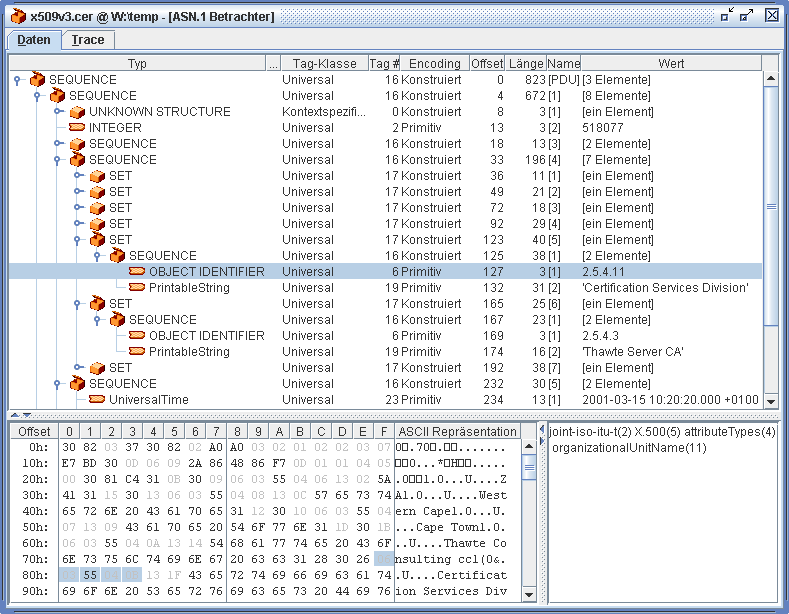Click the box icon of UNKNOWN STRUCTURE

tap(77, 112)
